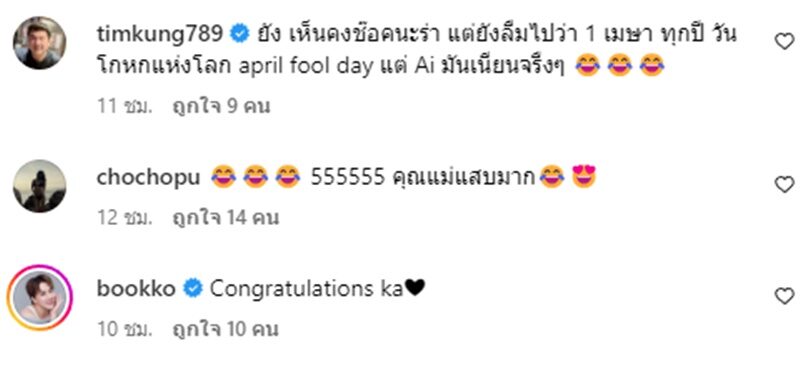Click the 'Congratulations ka' comment text
Screen dimensions: 800x373
(x=307, y=289)
